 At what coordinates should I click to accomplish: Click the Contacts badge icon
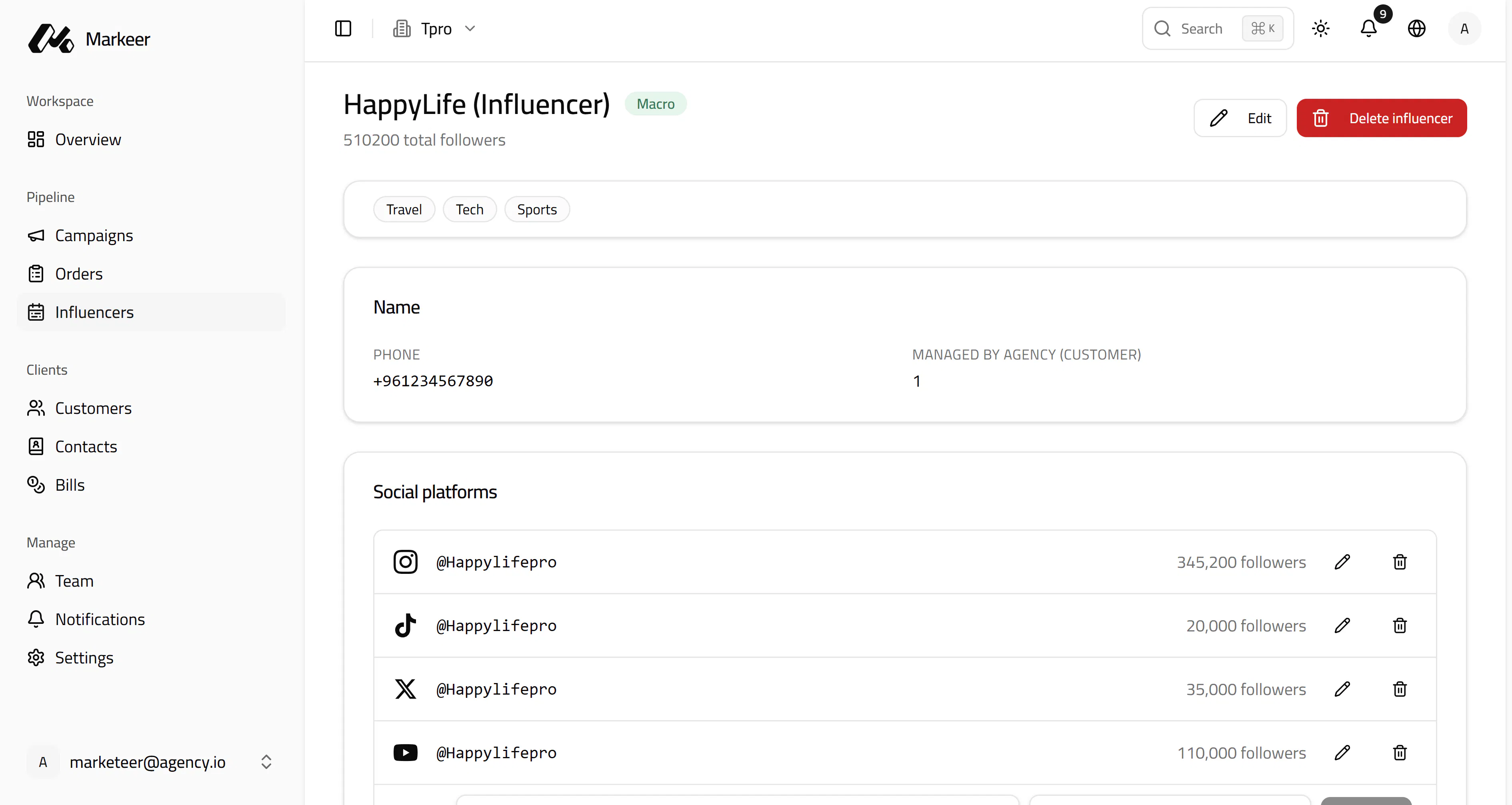[36, 447]
